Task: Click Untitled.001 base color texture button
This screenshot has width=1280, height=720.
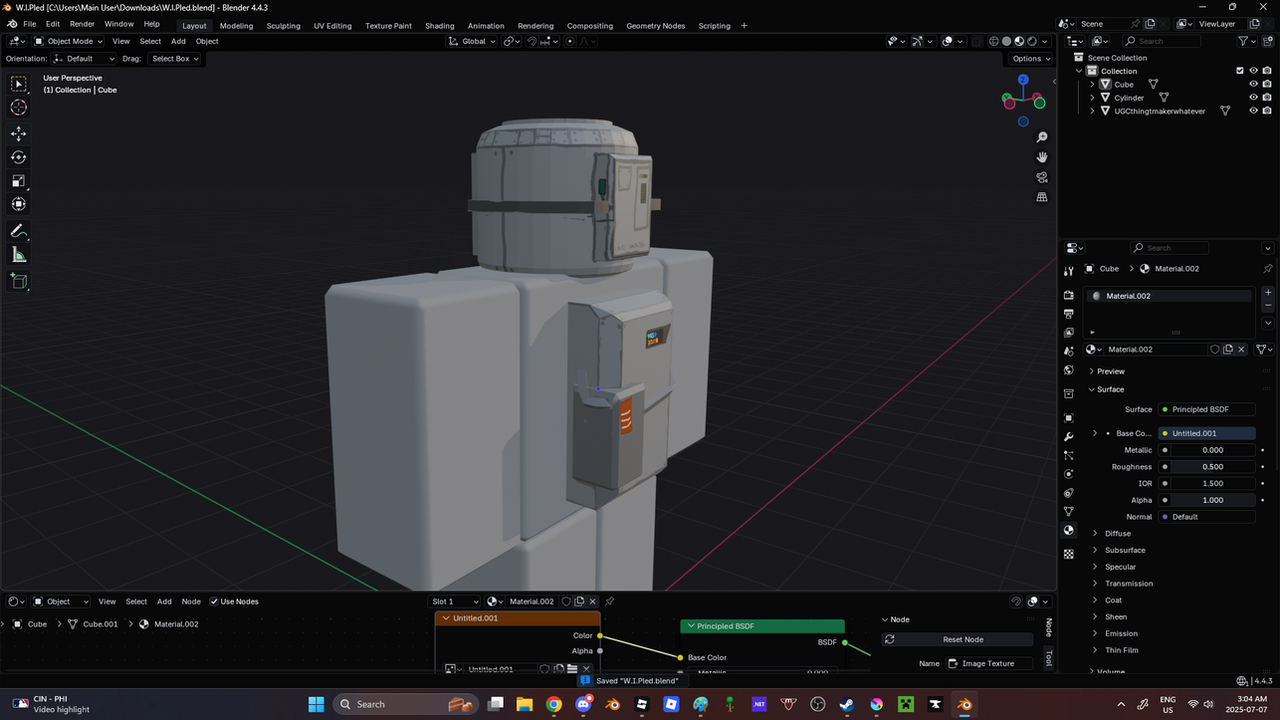Action: coord(1206,433)
